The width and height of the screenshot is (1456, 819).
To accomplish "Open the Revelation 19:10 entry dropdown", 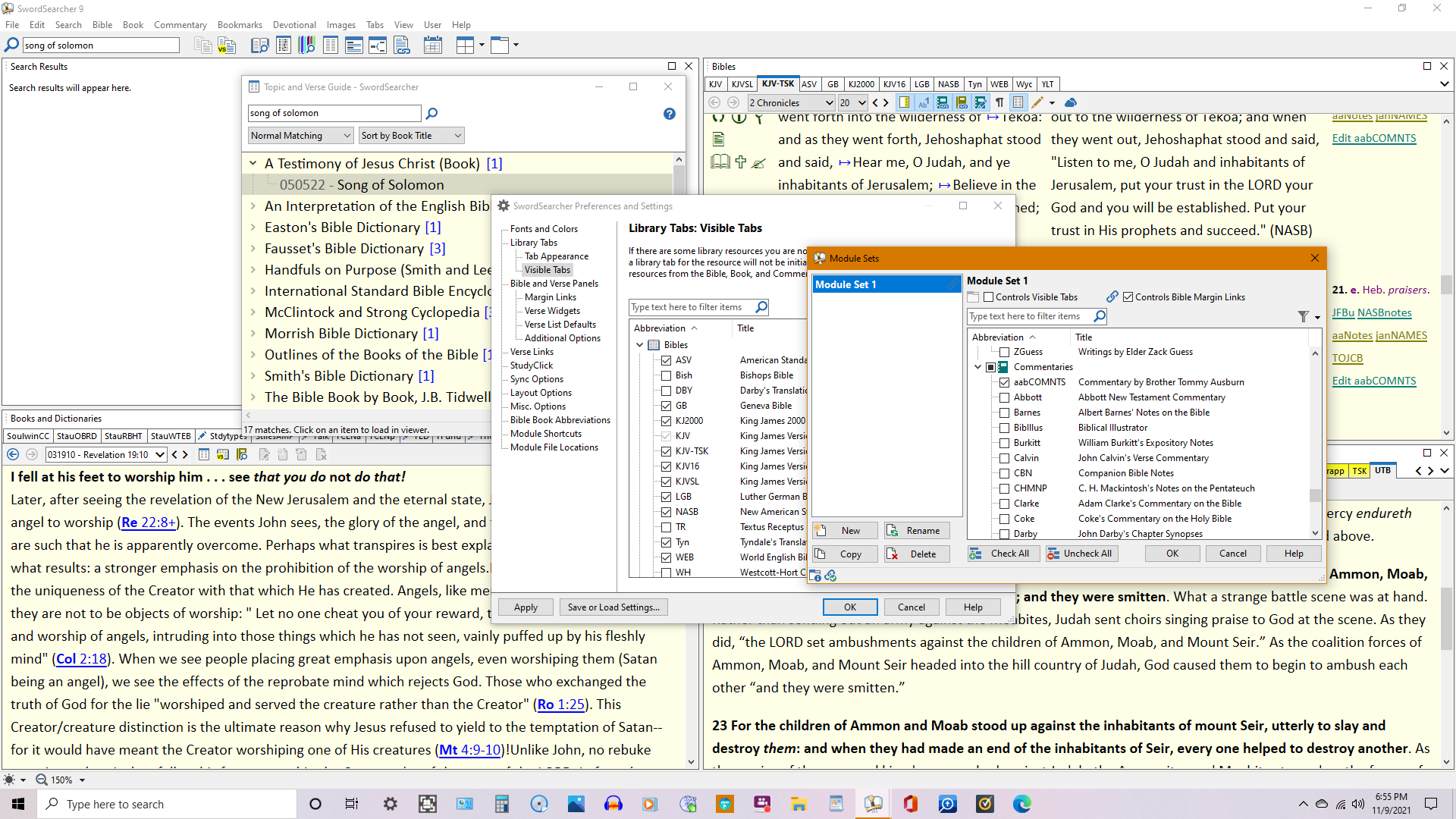I will [x=106, y=454].
